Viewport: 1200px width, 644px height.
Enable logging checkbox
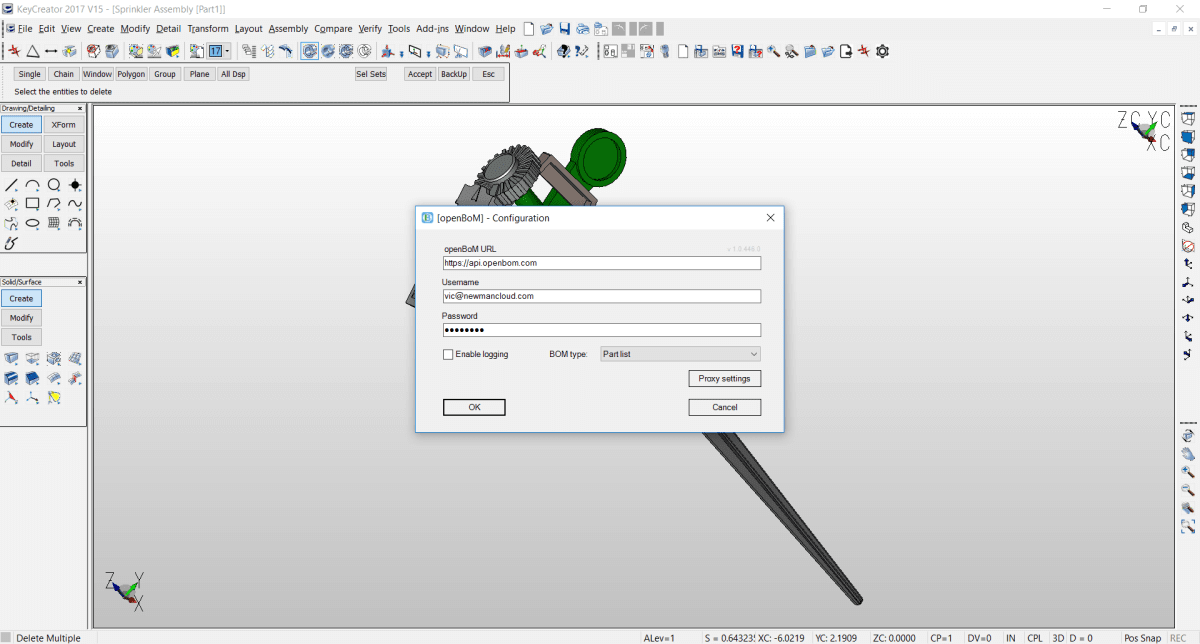coord(448,354)
